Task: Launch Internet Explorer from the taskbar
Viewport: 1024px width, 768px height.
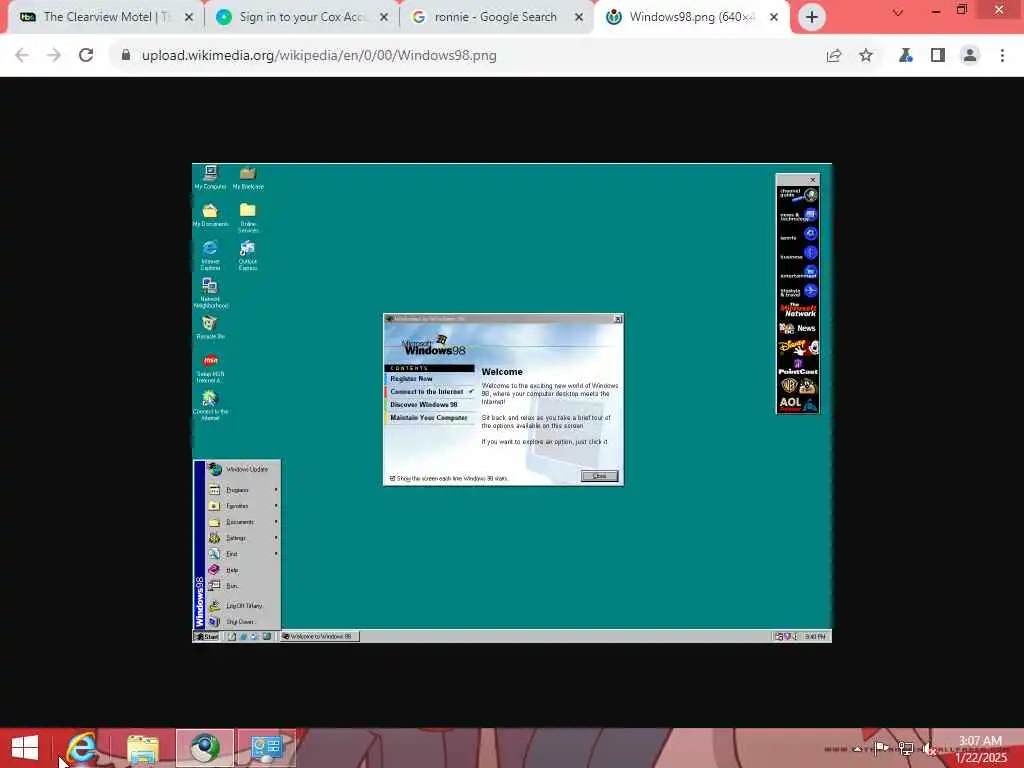Action: click(x=82, y=748)
